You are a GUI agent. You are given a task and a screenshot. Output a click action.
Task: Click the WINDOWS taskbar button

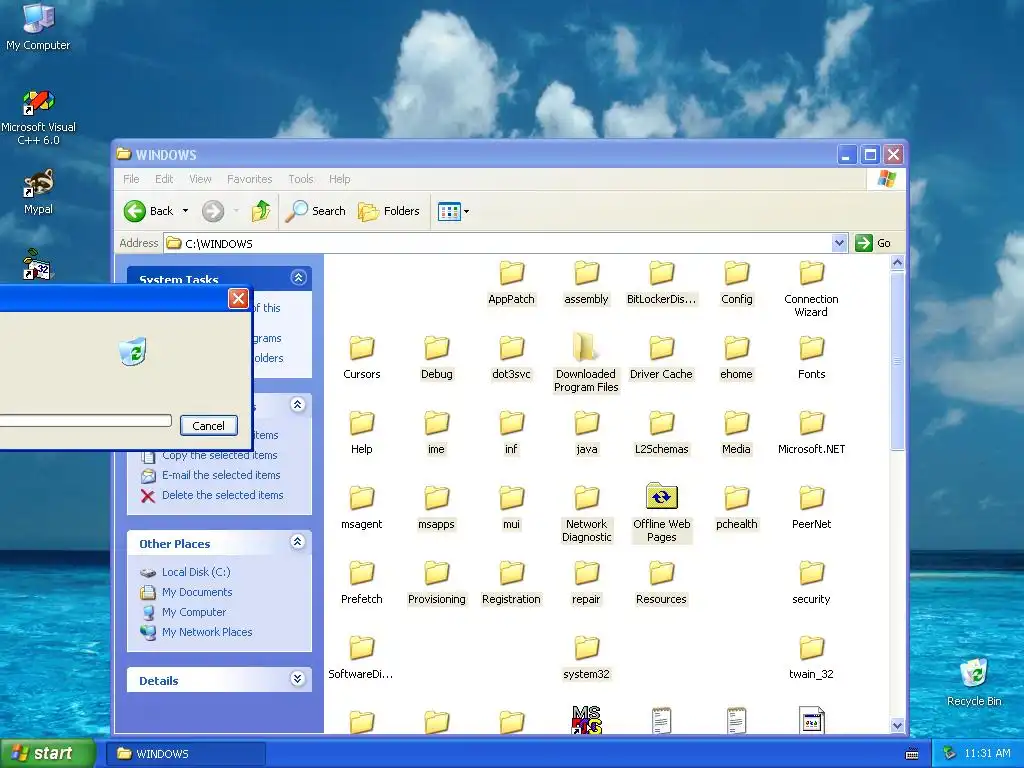point(186,754)
